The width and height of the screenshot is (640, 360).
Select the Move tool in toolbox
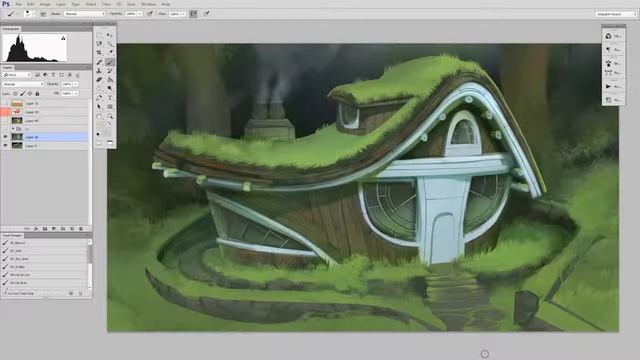point(110,35)
